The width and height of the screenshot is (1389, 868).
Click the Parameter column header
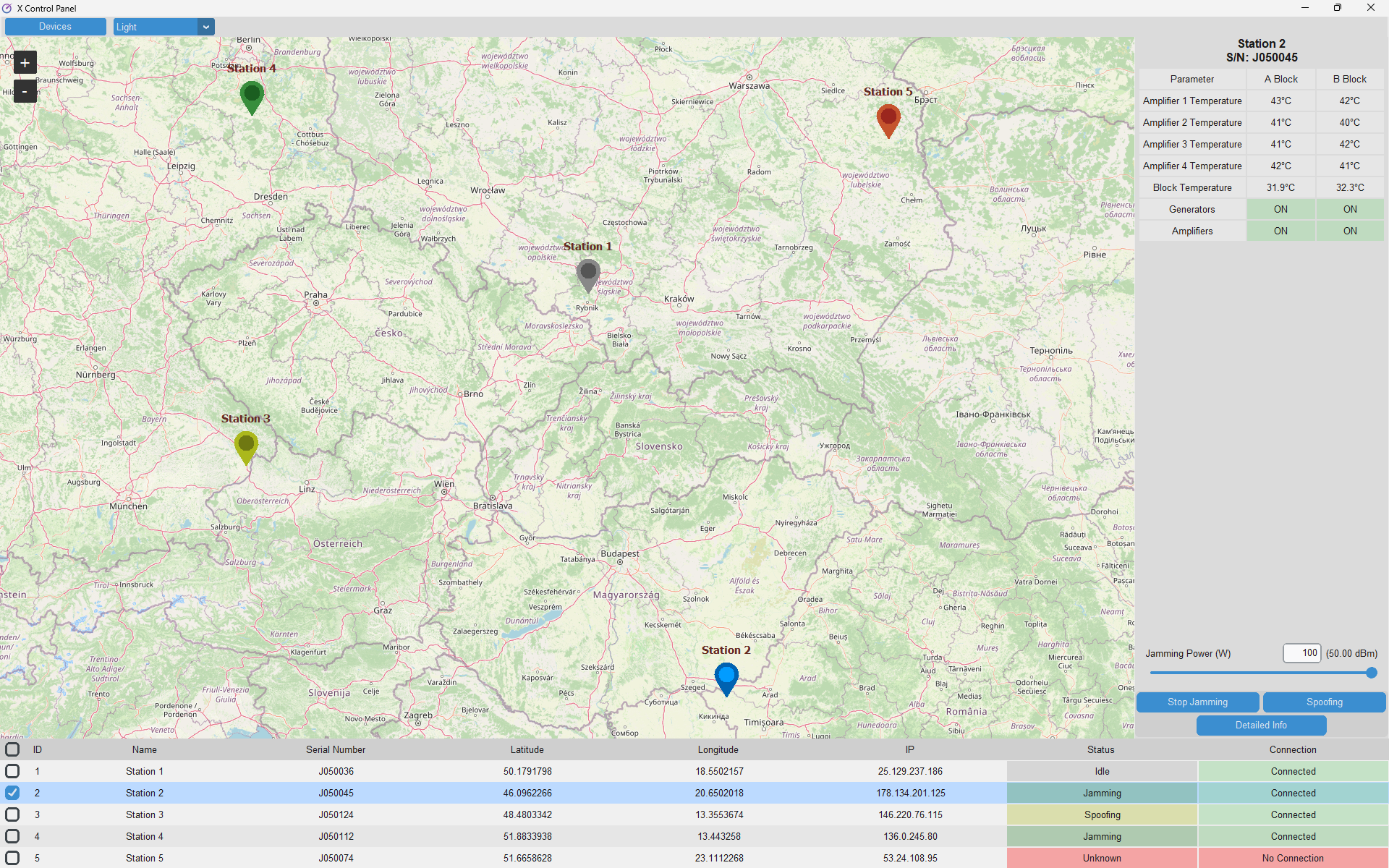[x=1192, y=79]
